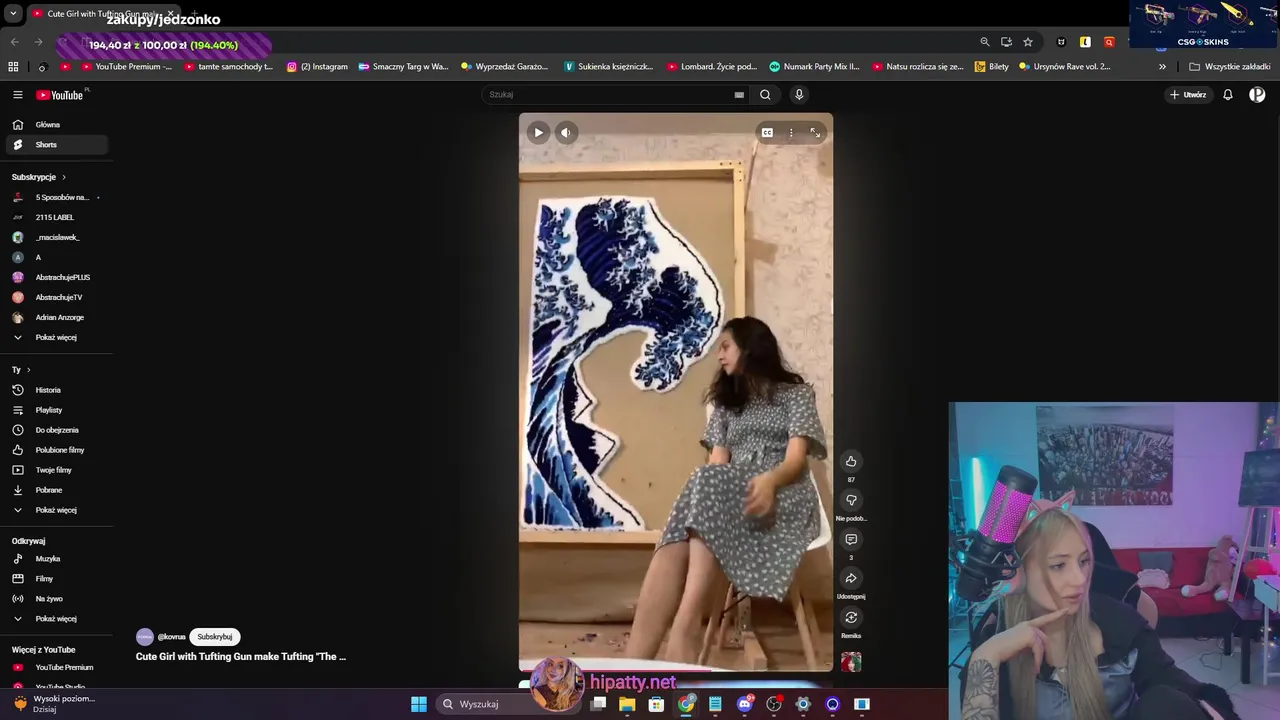This screenshot has width=1280, height=720.
Task: Activate voice search with the microphone
Action: click(x=798, y=95)
